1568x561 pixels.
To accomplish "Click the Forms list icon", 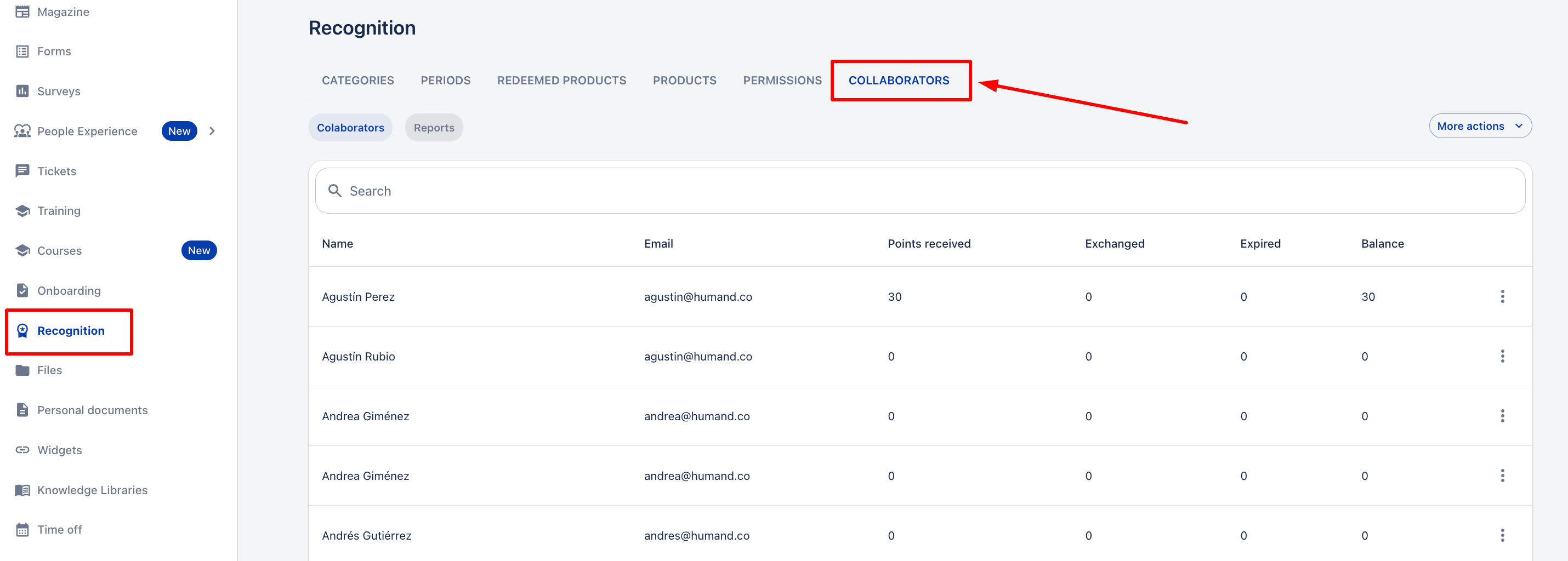I will point(22,51).
